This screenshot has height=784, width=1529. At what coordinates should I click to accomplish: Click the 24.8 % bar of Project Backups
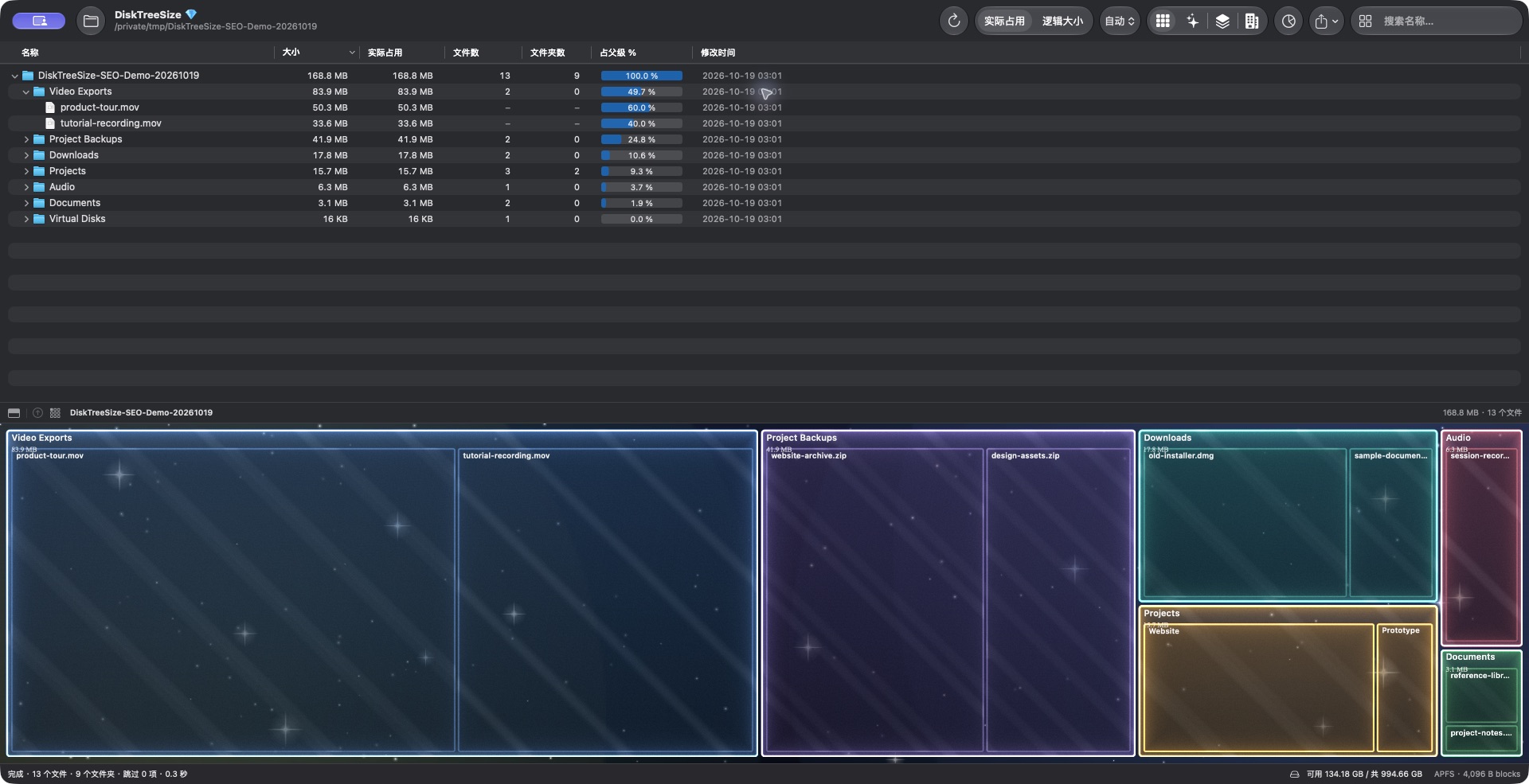[x=641, y=139]
